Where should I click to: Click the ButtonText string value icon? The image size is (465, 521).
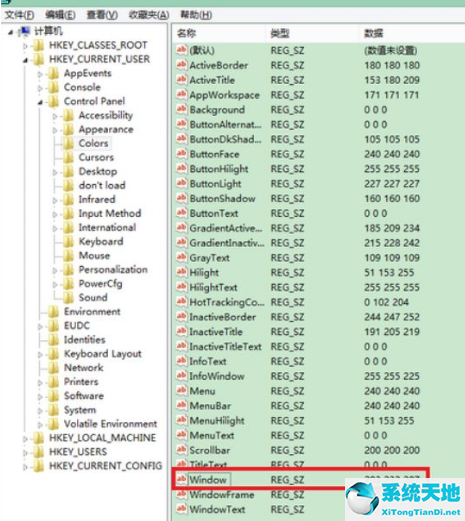pyautogui.click(x=181, y=213)
